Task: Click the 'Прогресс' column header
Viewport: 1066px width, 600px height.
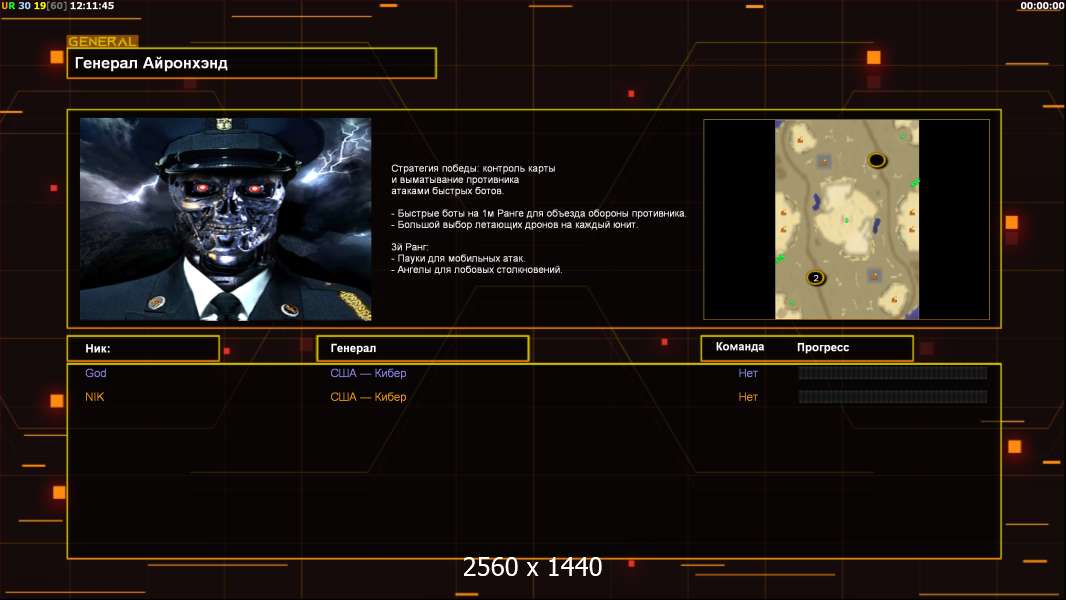Action: (x=823, y=347)
